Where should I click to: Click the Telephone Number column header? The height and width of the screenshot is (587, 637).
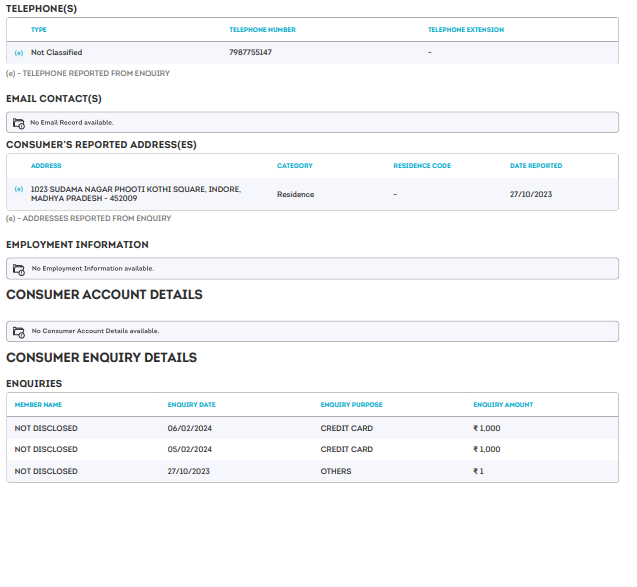(262, 30)
